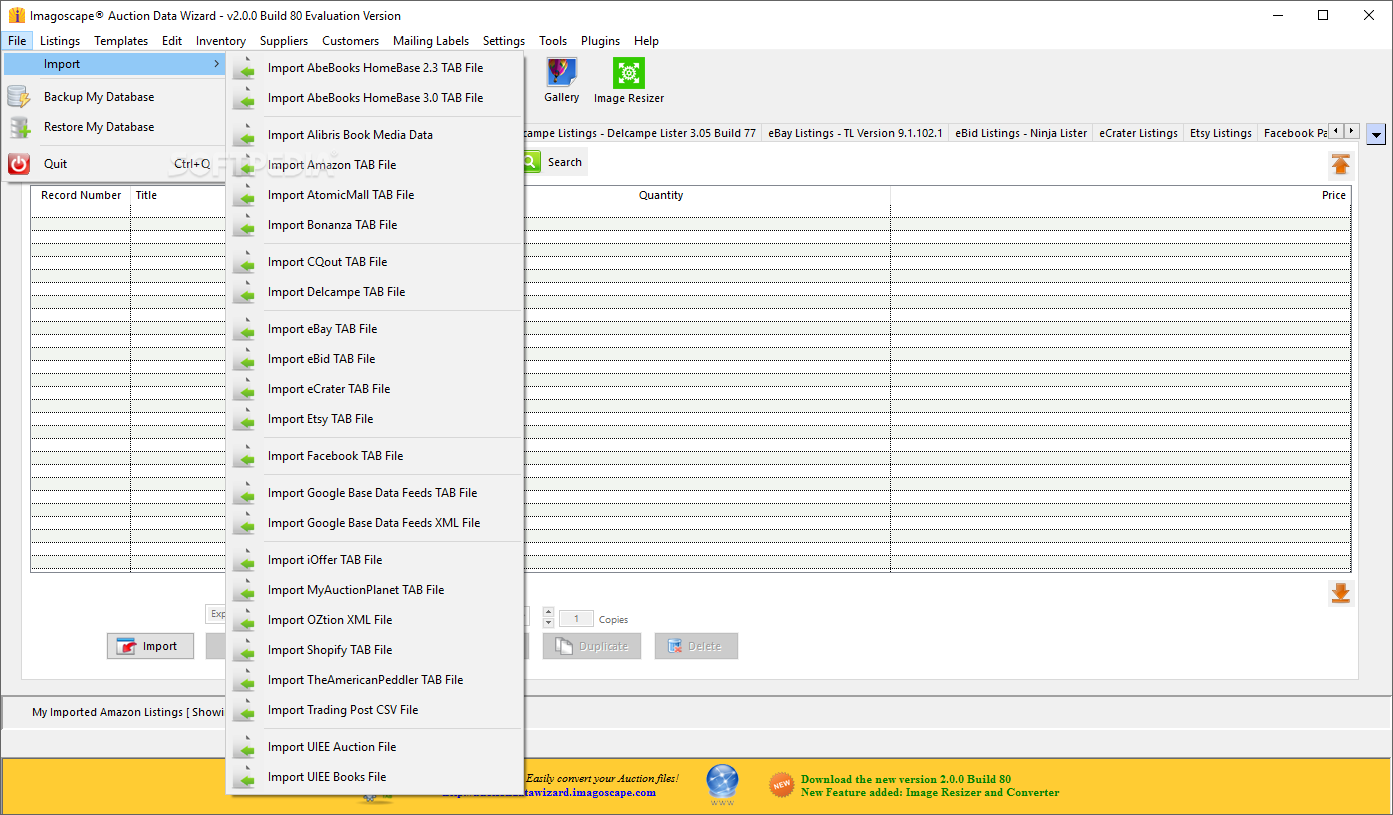The height and width of the screenshot is (815, 1393).
Task: Choose Import AtomicMall TAB File
Action: pyautogui.click(x=375, y=195)
